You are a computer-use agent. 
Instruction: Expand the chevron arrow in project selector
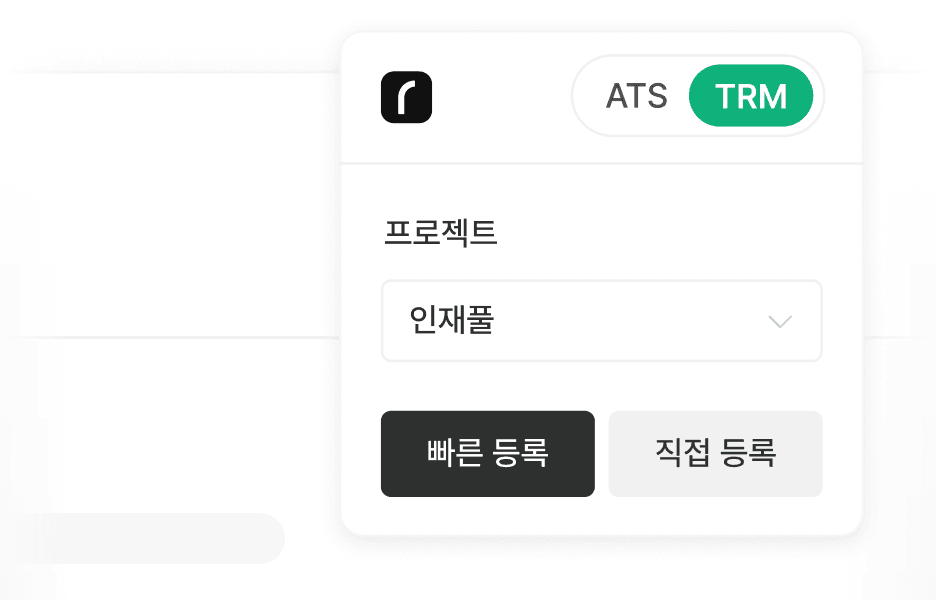click(780, 322)
